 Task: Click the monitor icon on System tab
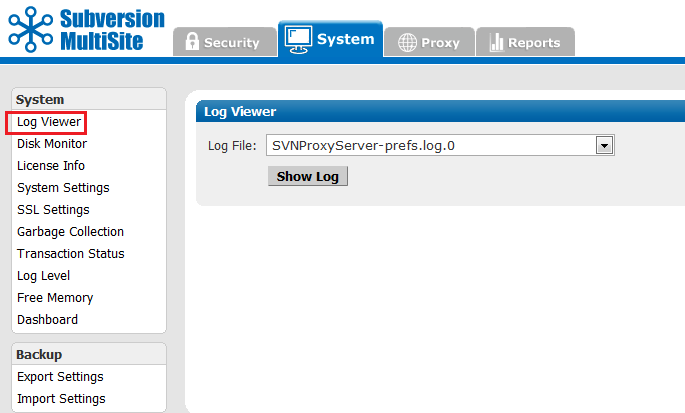click(298, 39)
